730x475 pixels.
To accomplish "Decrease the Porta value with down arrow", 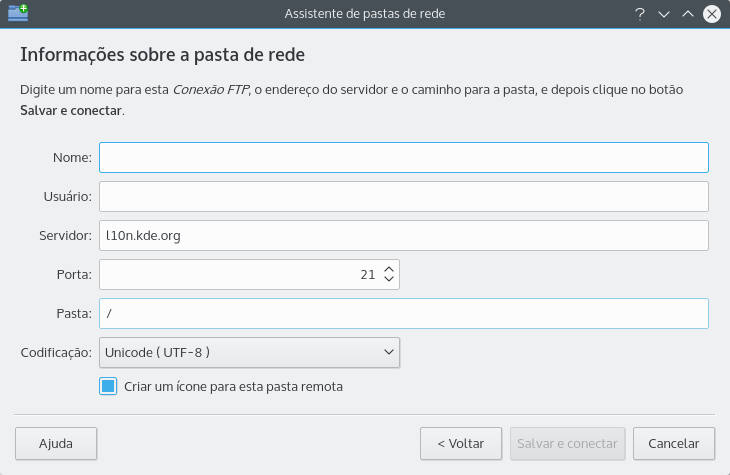I will click(389, 279).
